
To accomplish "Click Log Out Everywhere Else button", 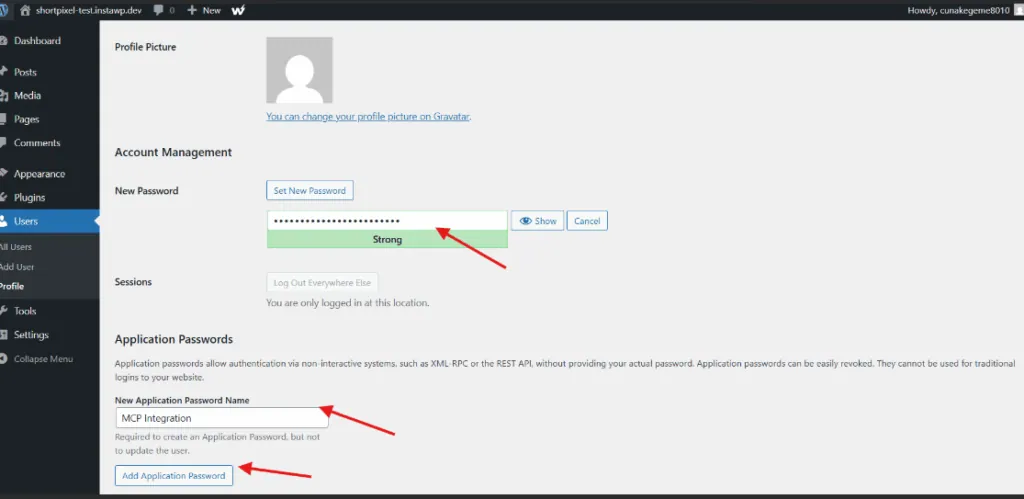I will (322, 283).
